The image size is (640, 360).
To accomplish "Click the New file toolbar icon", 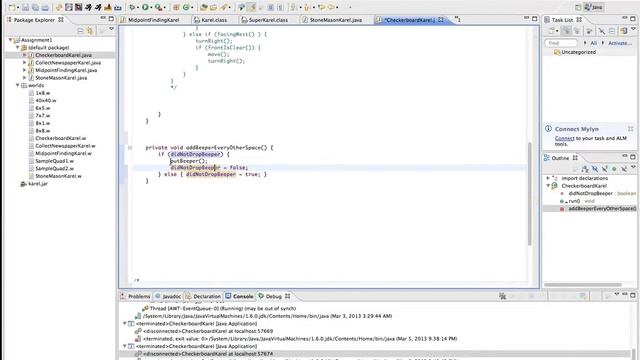I will click(12, 7).
